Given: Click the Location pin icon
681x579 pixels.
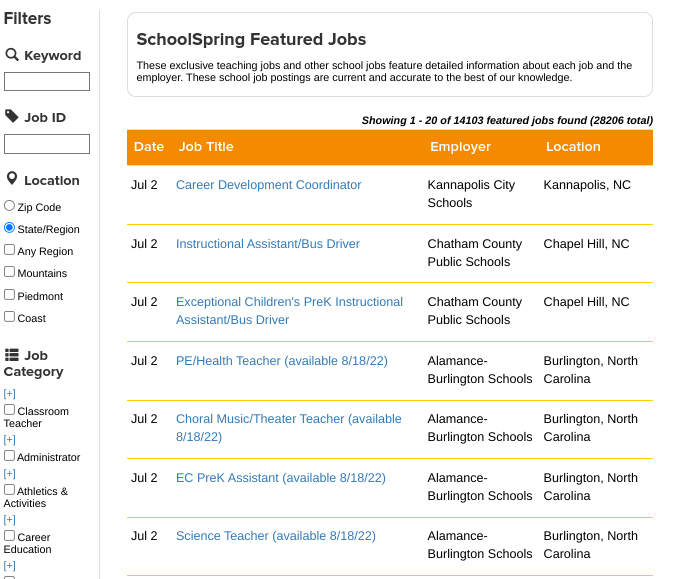Looking at the screenshot, I should (12, 179).
